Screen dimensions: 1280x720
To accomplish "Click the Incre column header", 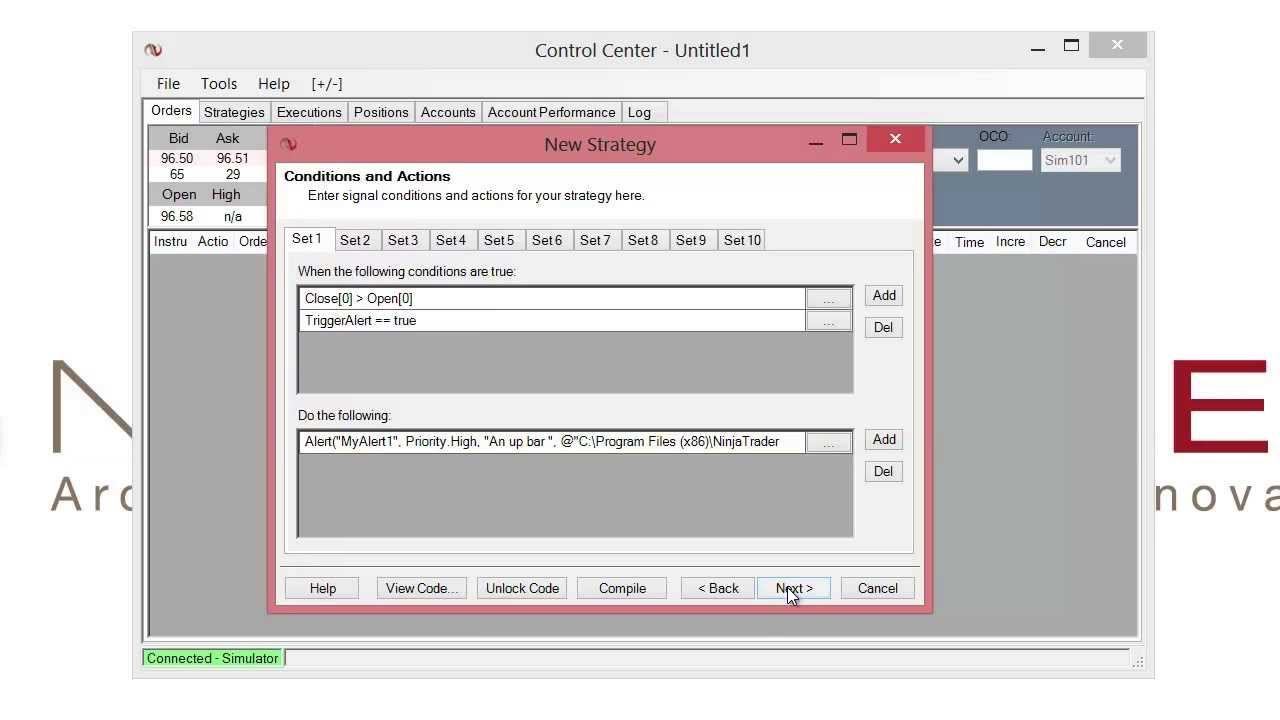I will click(x=1010, y=242).
